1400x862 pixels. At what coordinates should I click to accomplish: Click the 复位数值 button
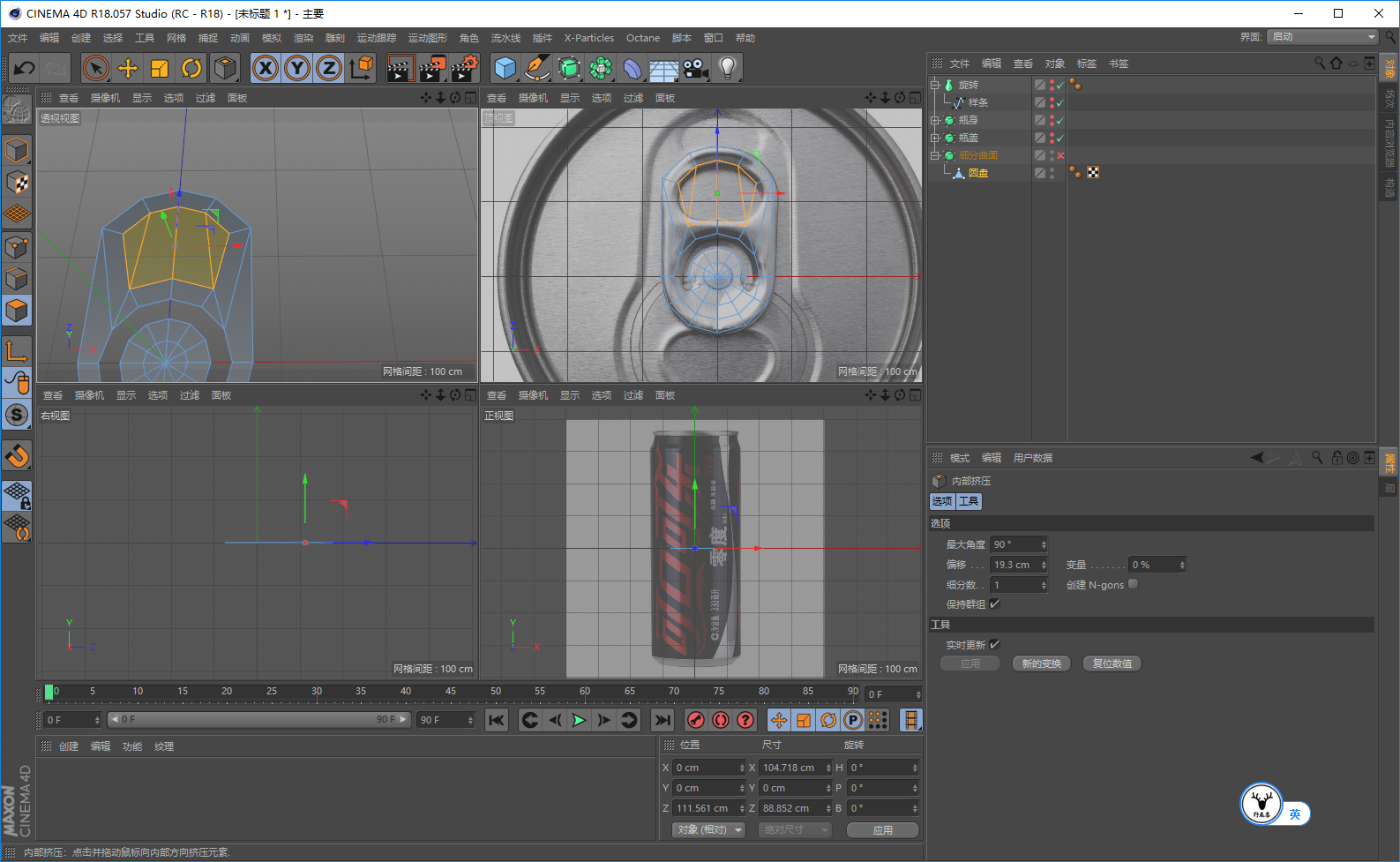click(1112, 663)
